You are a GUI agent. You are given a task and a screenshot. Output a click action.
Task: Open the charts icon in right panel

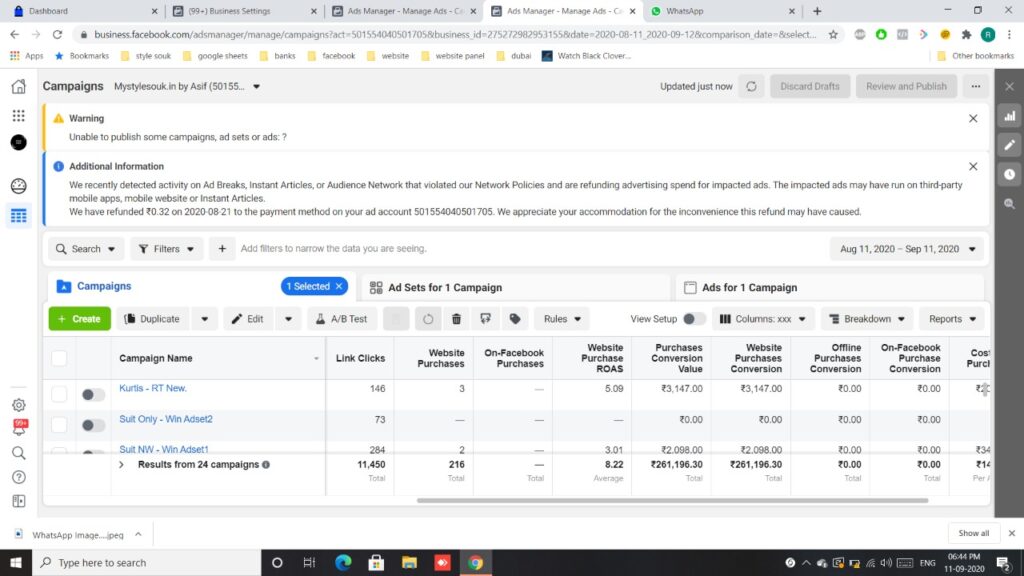(1010, 116)
